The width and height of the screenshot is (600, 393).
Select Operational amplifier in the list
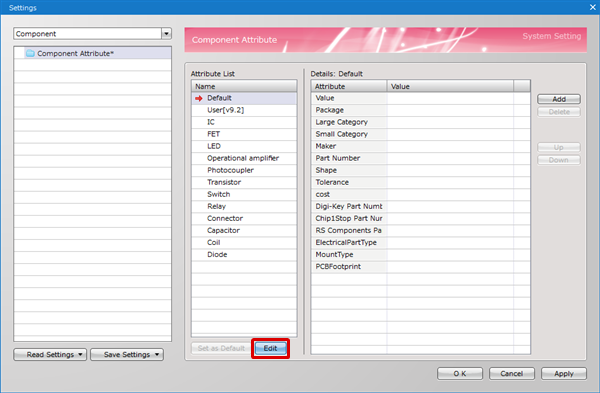click(x=244, y=158)
